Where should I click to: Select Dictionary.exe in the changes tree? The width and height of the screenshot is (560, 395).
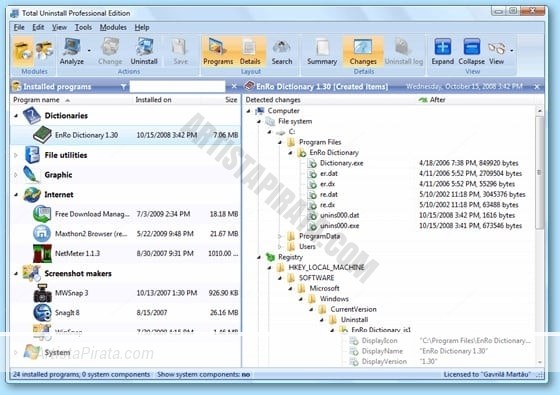pos(341,163)
